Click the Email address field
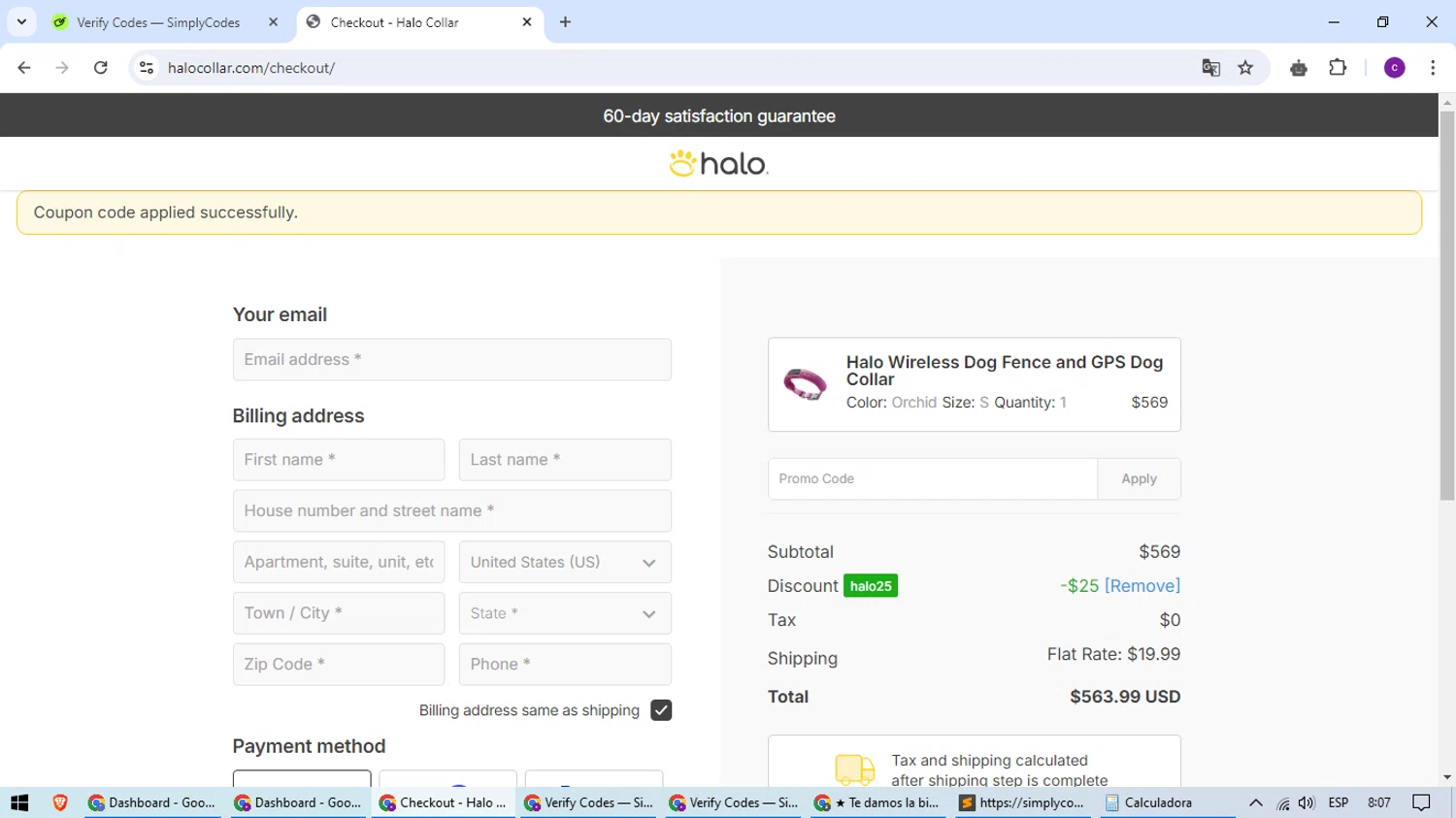Viewport: 1456px width, 818px height. pyautogui.click(x=452, y=359)
